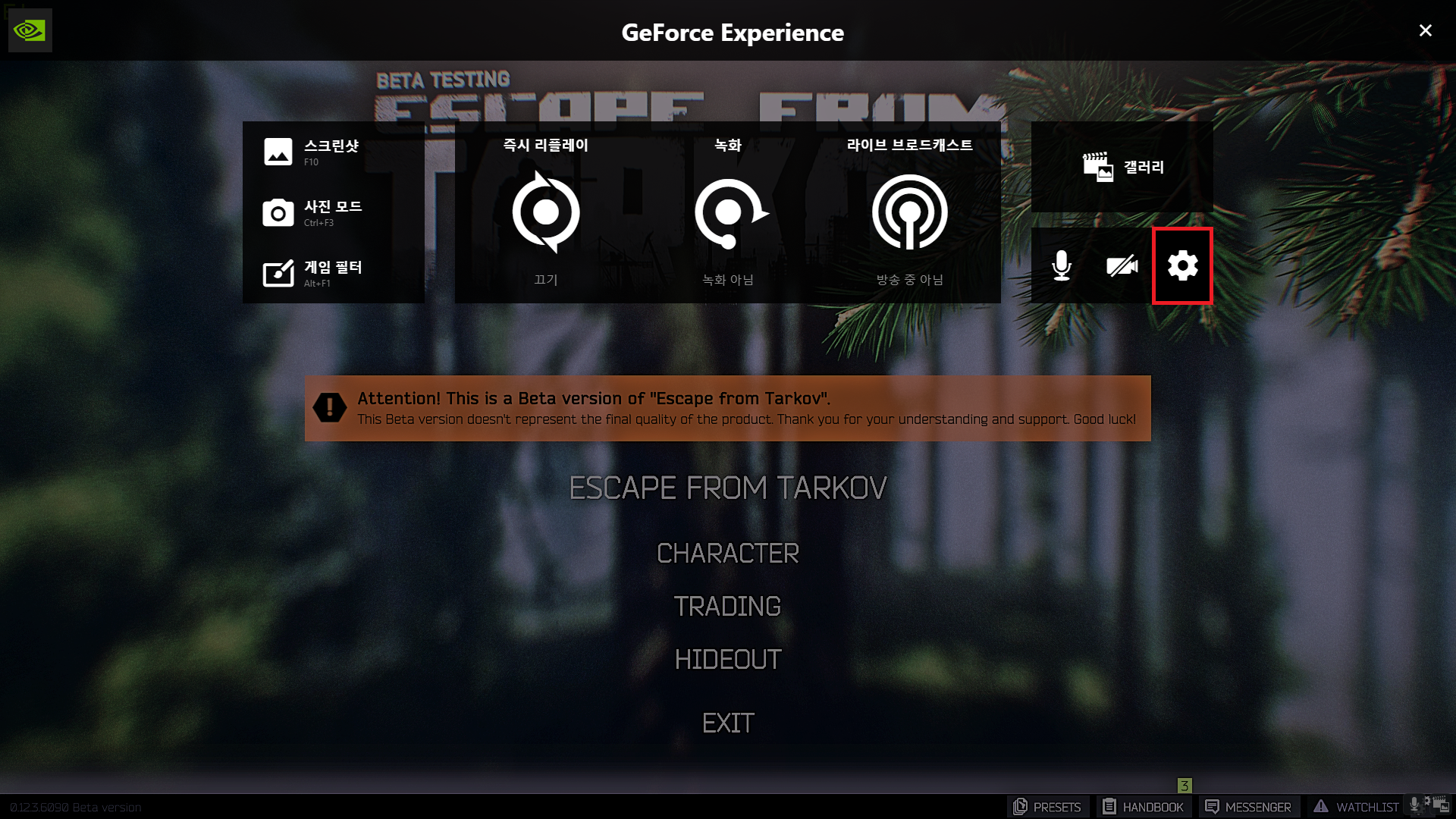1456x819 pixels.
Task: Take a screenshot with 스크린샷 icon
Action: pyautogui.click(x=278, y=152)
